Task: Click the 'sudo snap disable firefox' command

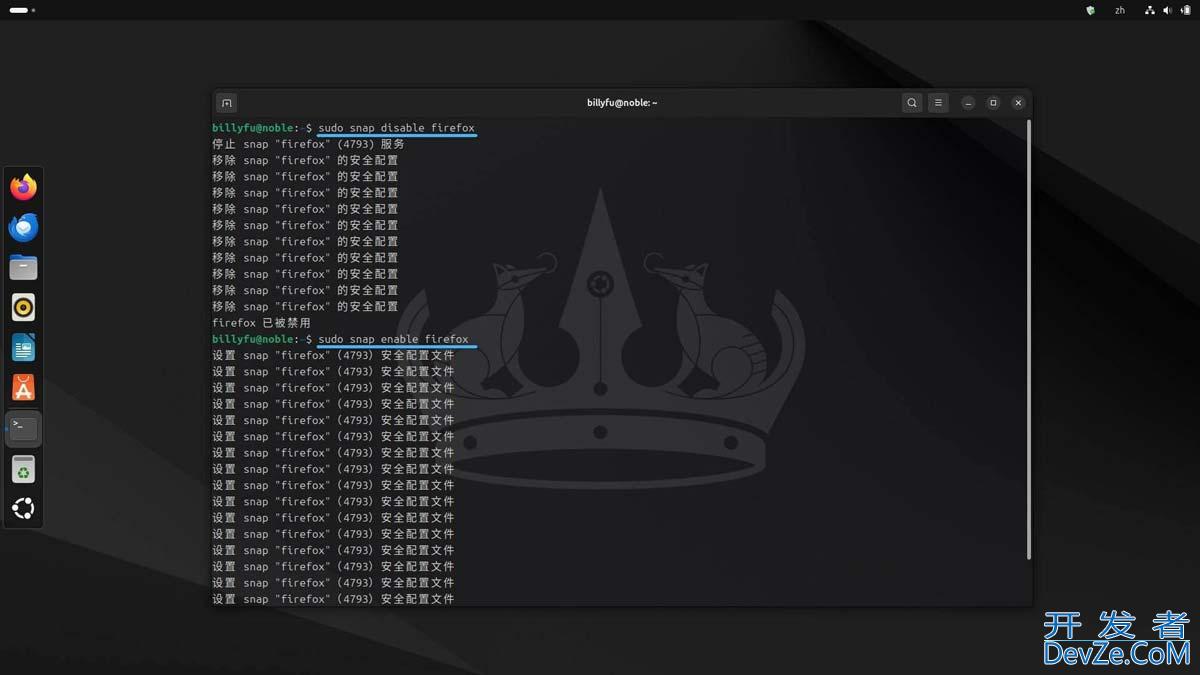Action: point(396,128)
